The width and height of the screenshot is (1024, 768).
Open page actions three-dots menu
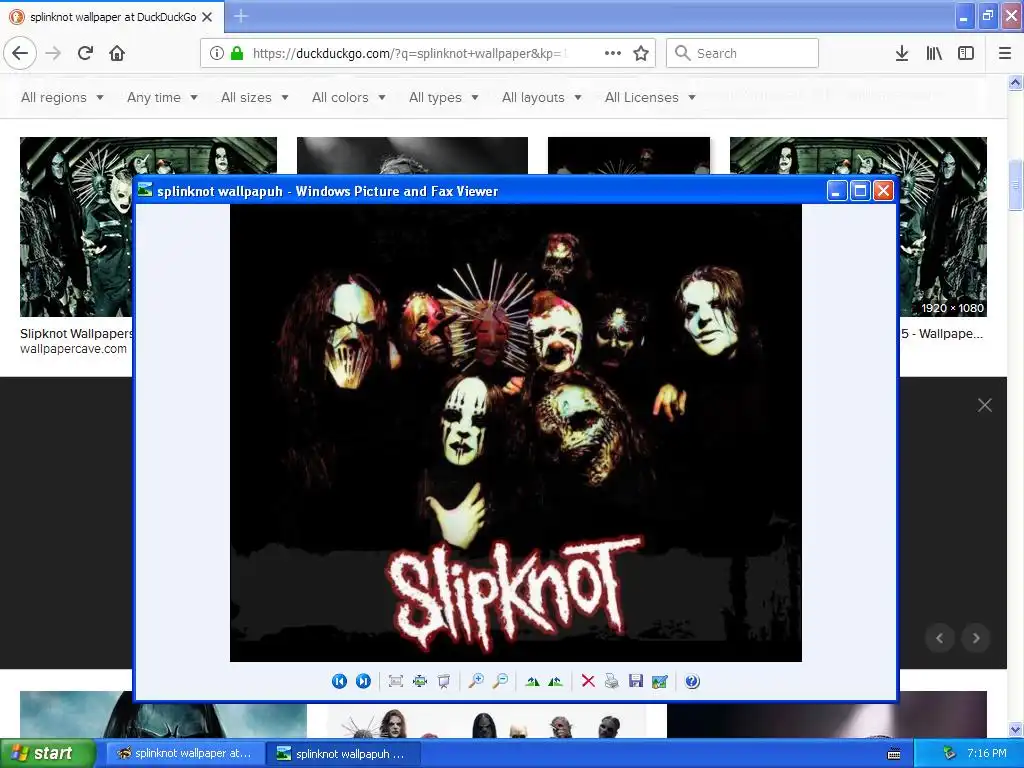613,53
